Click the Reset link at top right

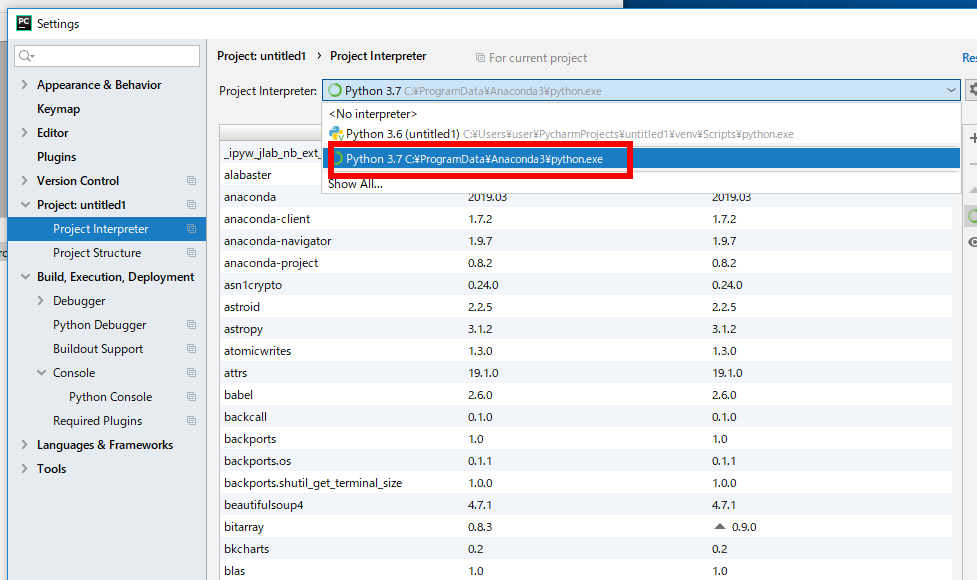970,57
